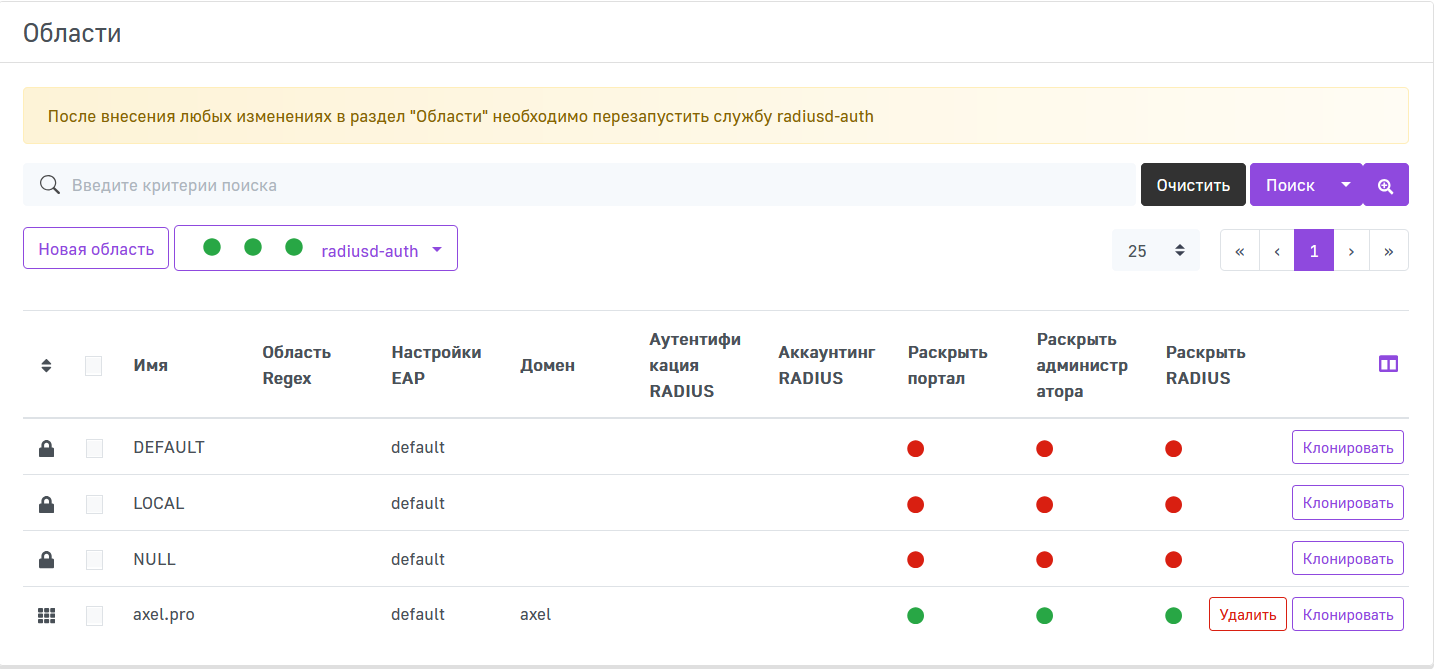
Task: Click the grid drag handle for axel.pro
Action: pos(46,616)
